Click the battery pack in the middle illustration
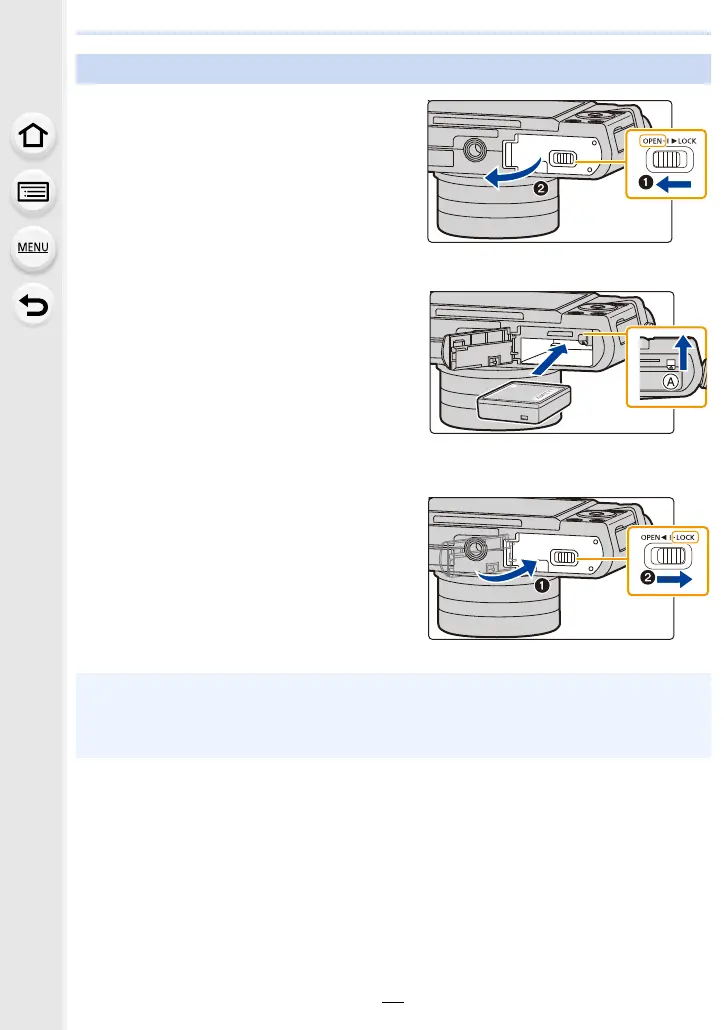 [524, 402]
